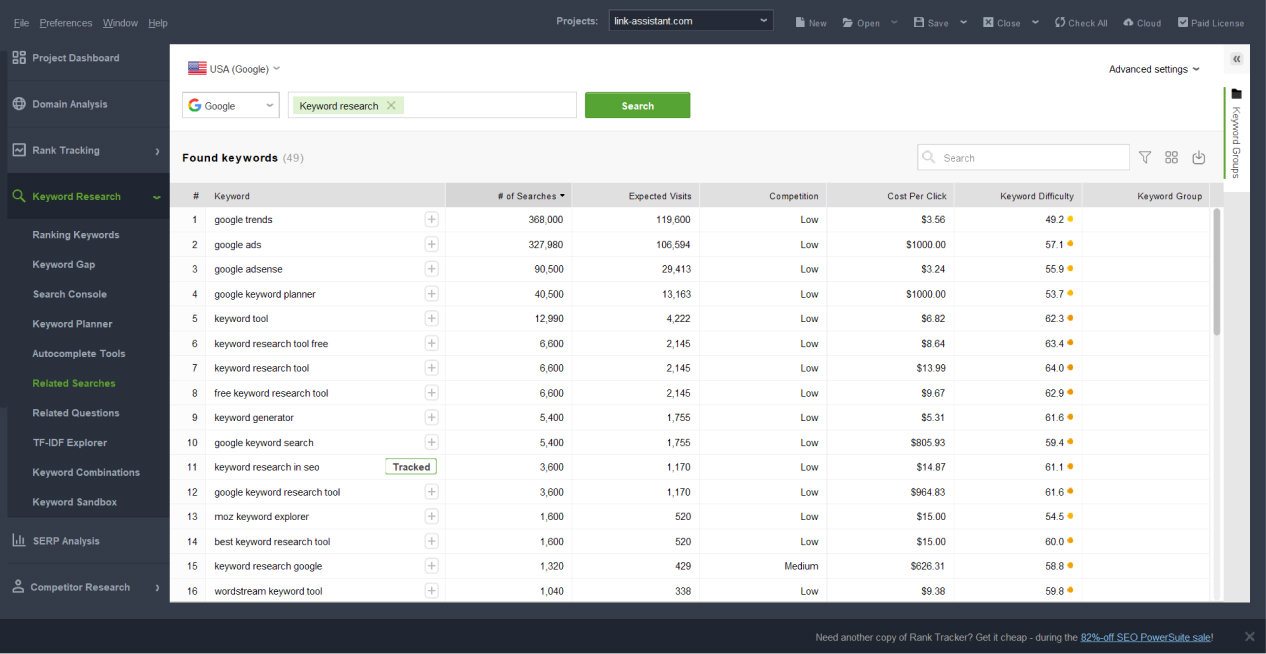The image size is (1266, 654).
Task: Select Keyword Gap in sidebar
Action: pyautogui.click(x=64, y=264)
